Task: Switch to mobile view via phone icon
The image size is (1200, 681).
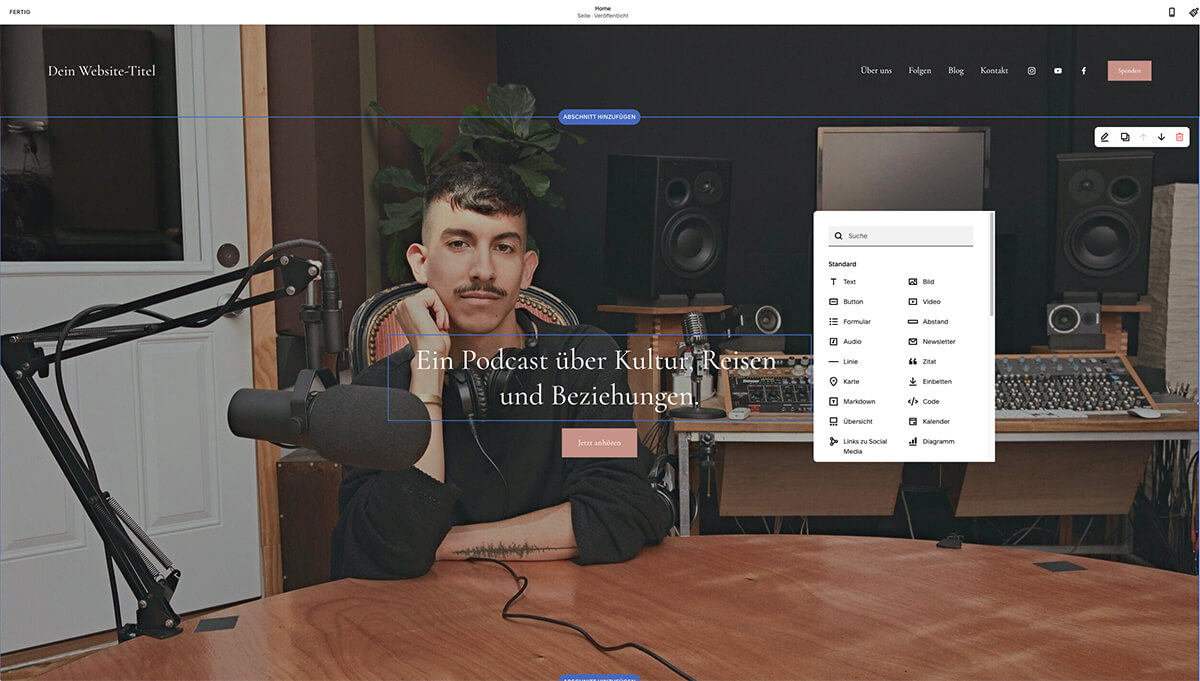Action: [1172, 12]
